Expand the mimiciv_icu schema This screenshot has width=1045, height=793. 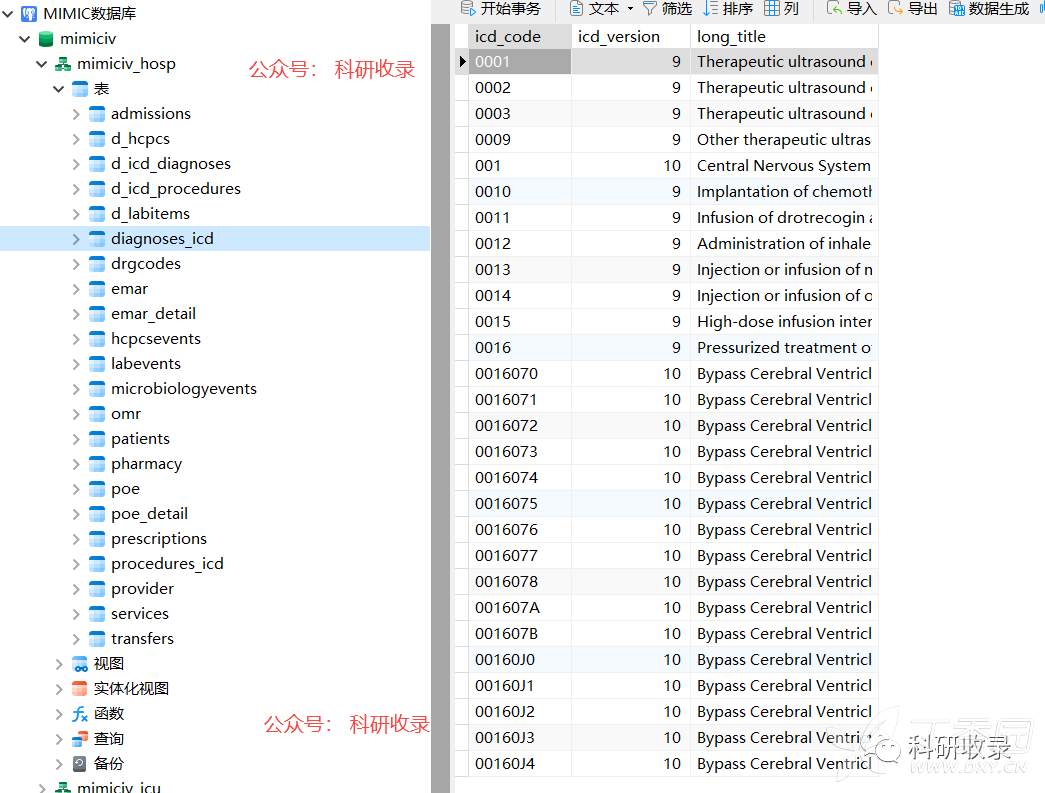point(42,788)
